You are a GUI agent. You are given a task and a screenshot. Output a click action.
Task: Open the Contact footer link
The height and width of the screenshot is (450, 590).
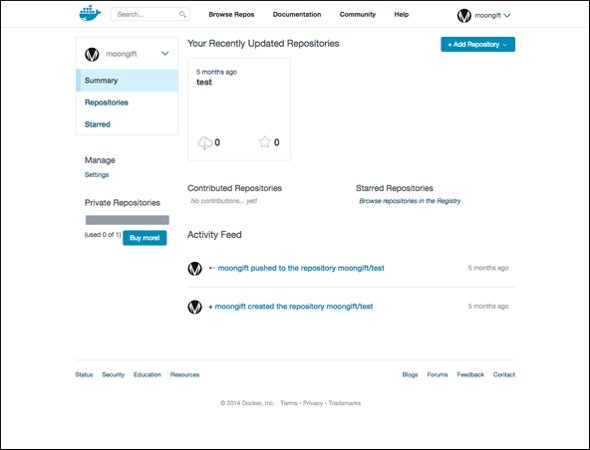(x=504, y=375)
